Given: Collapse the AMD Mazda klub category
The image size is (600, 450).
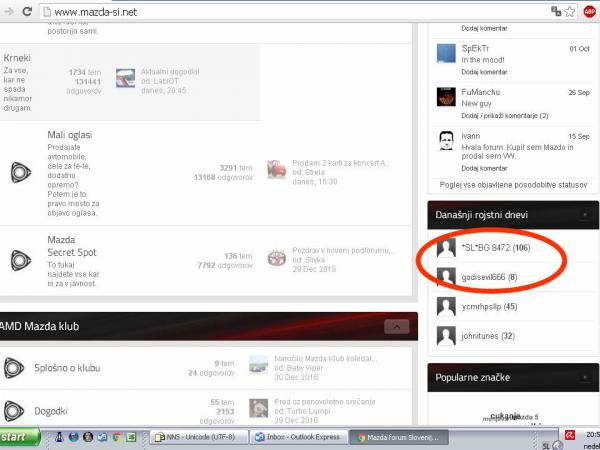Looking at the screenshot, I should click(x=396, y=326).
